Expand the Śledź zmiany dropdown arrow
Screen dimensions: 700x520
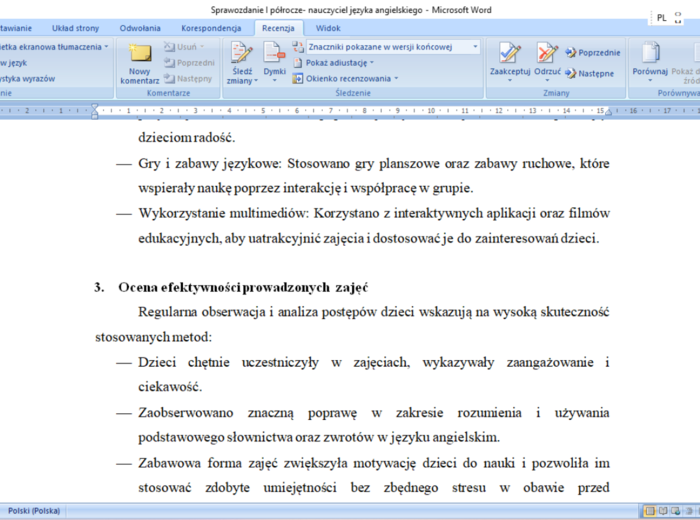pyautogui.click(x=256, y=81)
